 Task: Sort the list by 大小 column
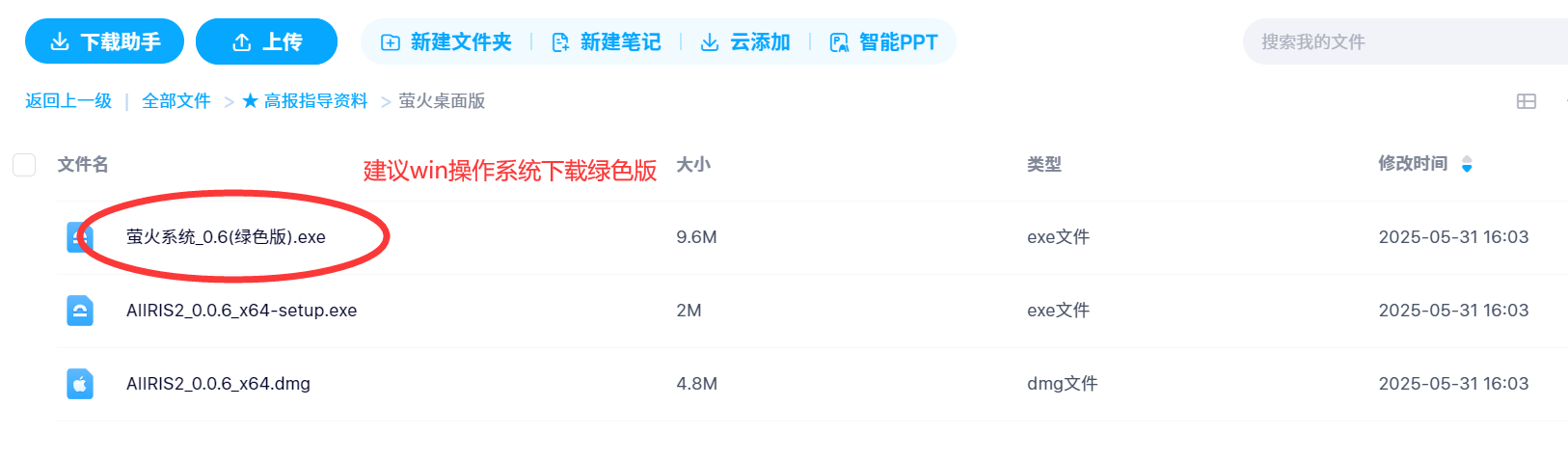[x=693, y=165]
